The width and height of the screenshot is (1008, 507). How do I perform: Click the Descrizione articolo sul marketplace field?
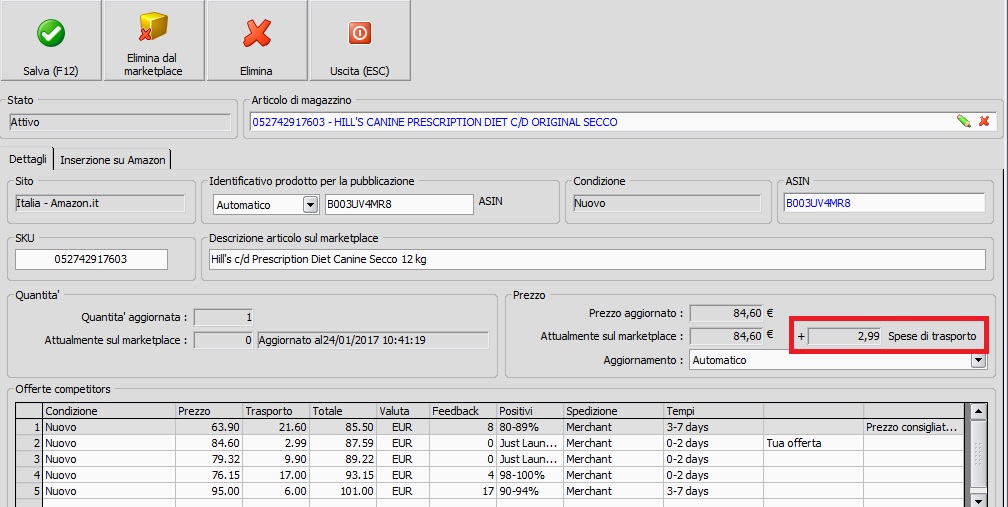pyautogui.click(x=595, y=259)
